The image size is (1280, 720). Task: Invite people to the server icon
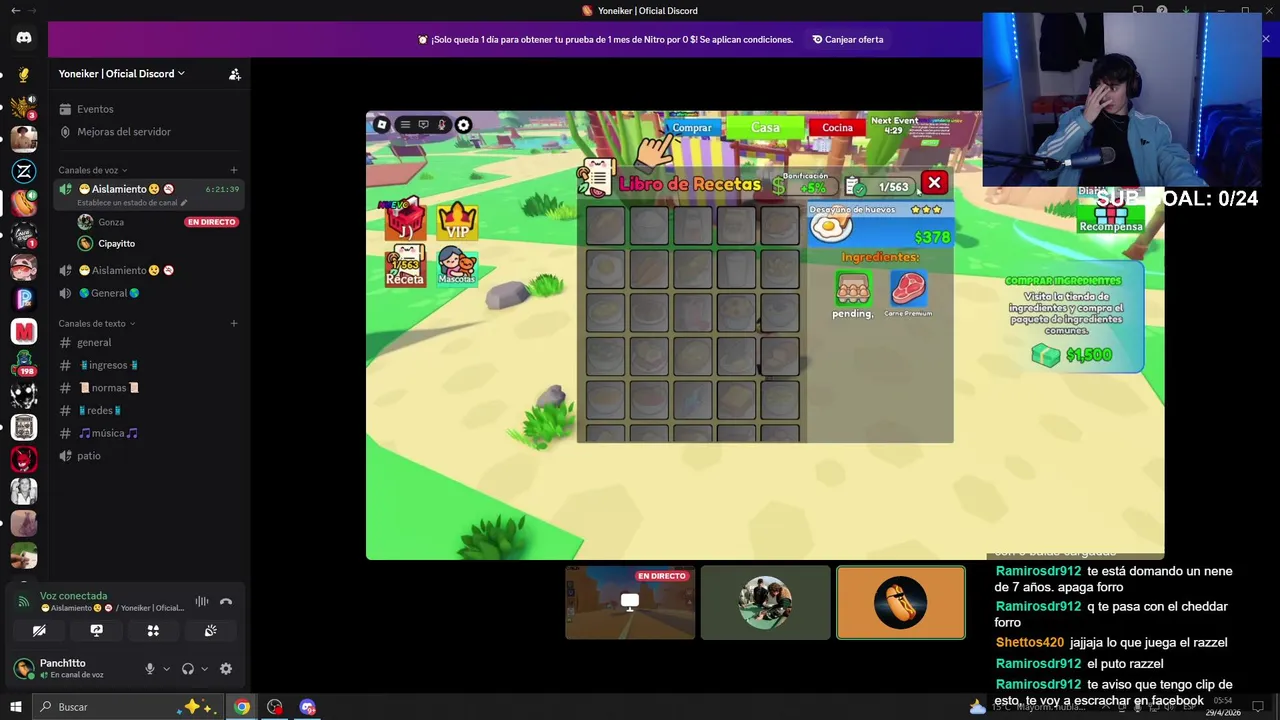coord(234,74)
